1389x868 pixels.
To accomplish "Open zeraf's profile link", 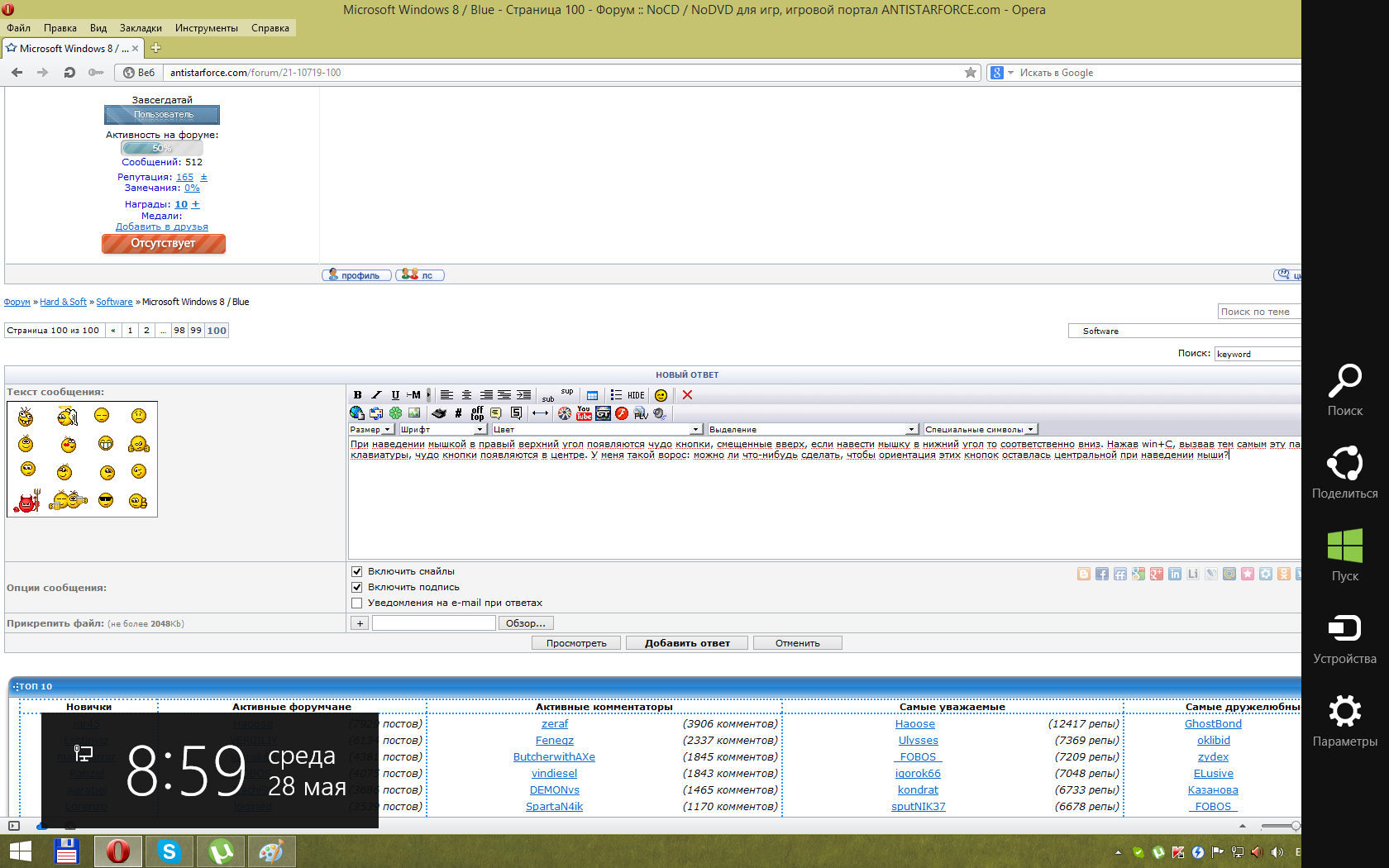I will 555,723.
